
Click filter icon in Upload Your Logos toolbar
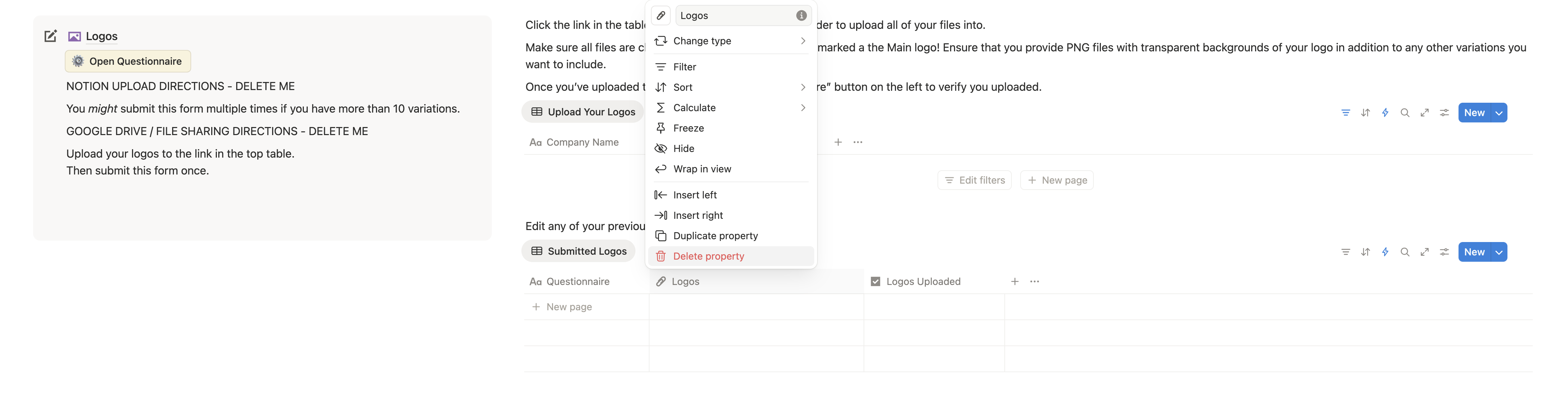(1345, 113)
